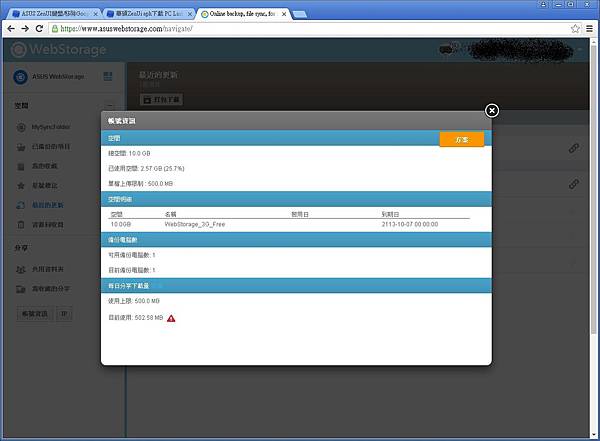Open my collection in the sidebar
Image resolution: width=600 pixels, height=441 pixels.
(44, 166)
